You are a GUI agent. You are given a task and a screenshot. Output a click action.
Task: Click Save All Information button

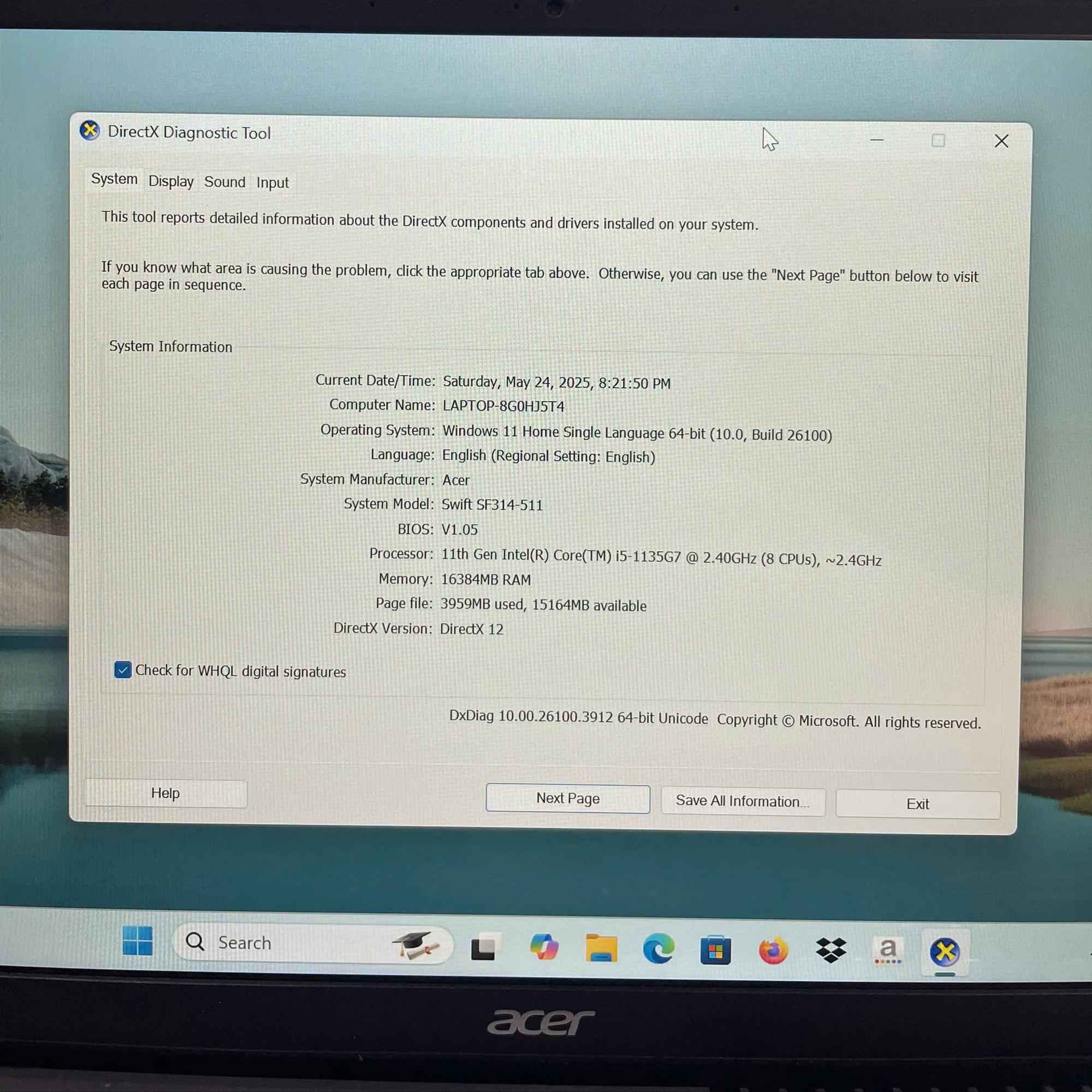743,802
